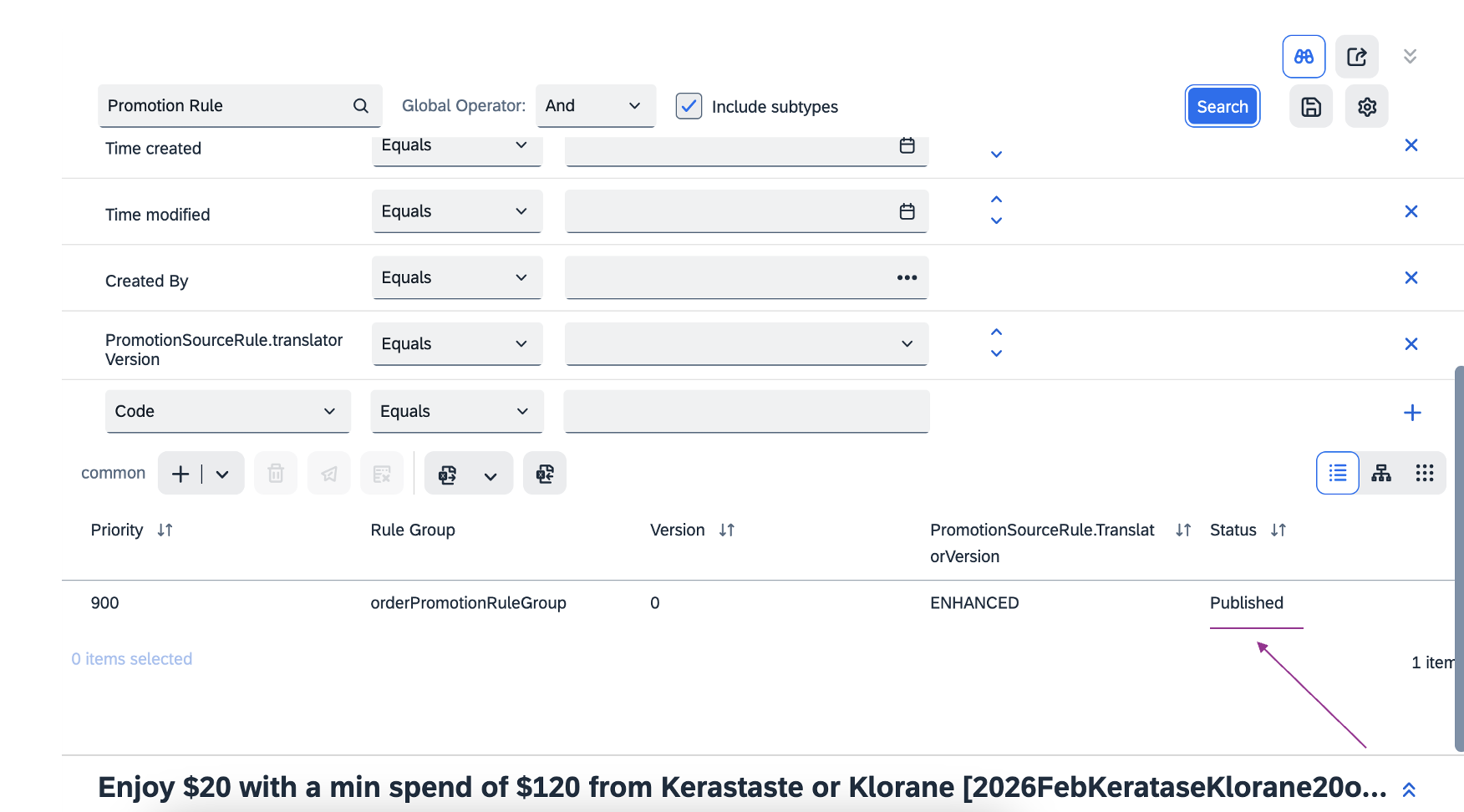Open the Global Operator And dropdown
The width and height of the screenshot is (1464, 812).
(x=595, y=106)
